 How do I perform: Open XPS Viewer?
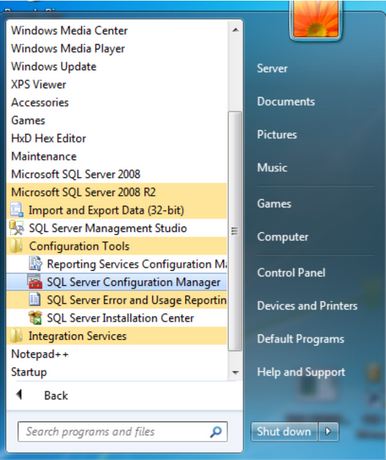click(38, 85)
